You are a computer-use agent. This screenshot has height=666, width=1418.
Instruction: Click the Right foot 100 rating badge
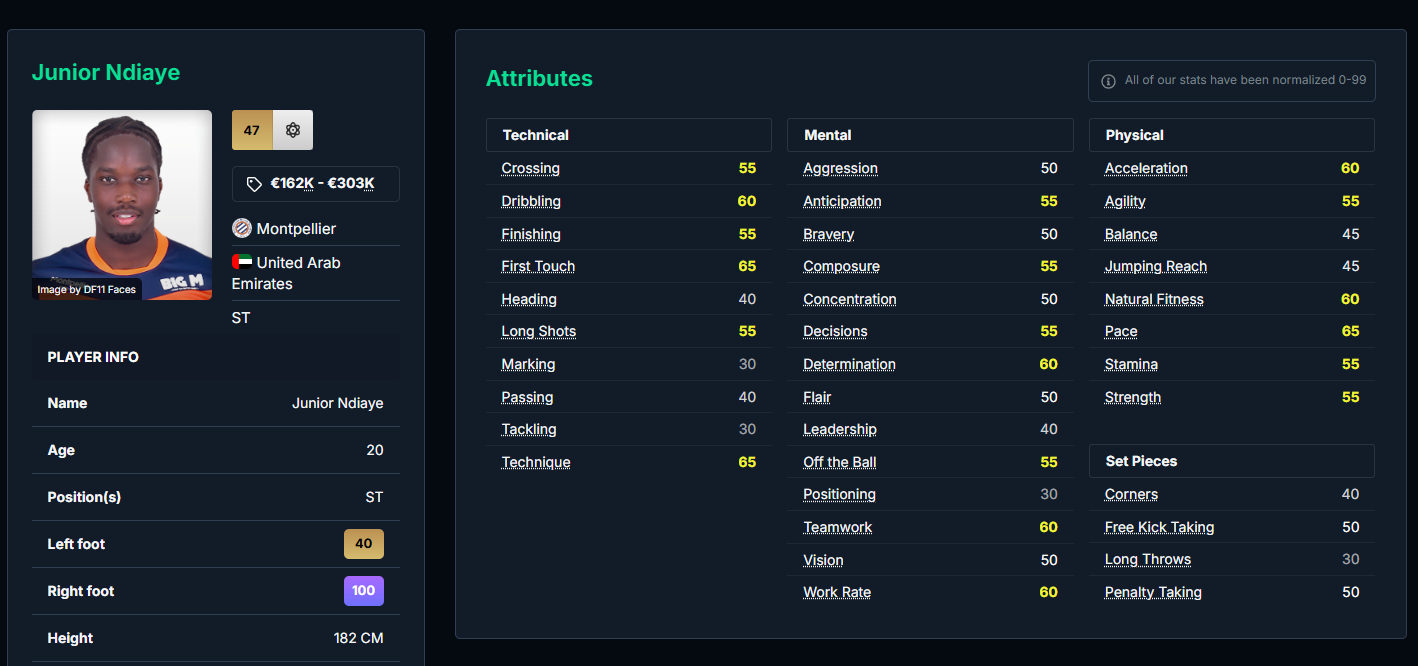pos(363,591)
